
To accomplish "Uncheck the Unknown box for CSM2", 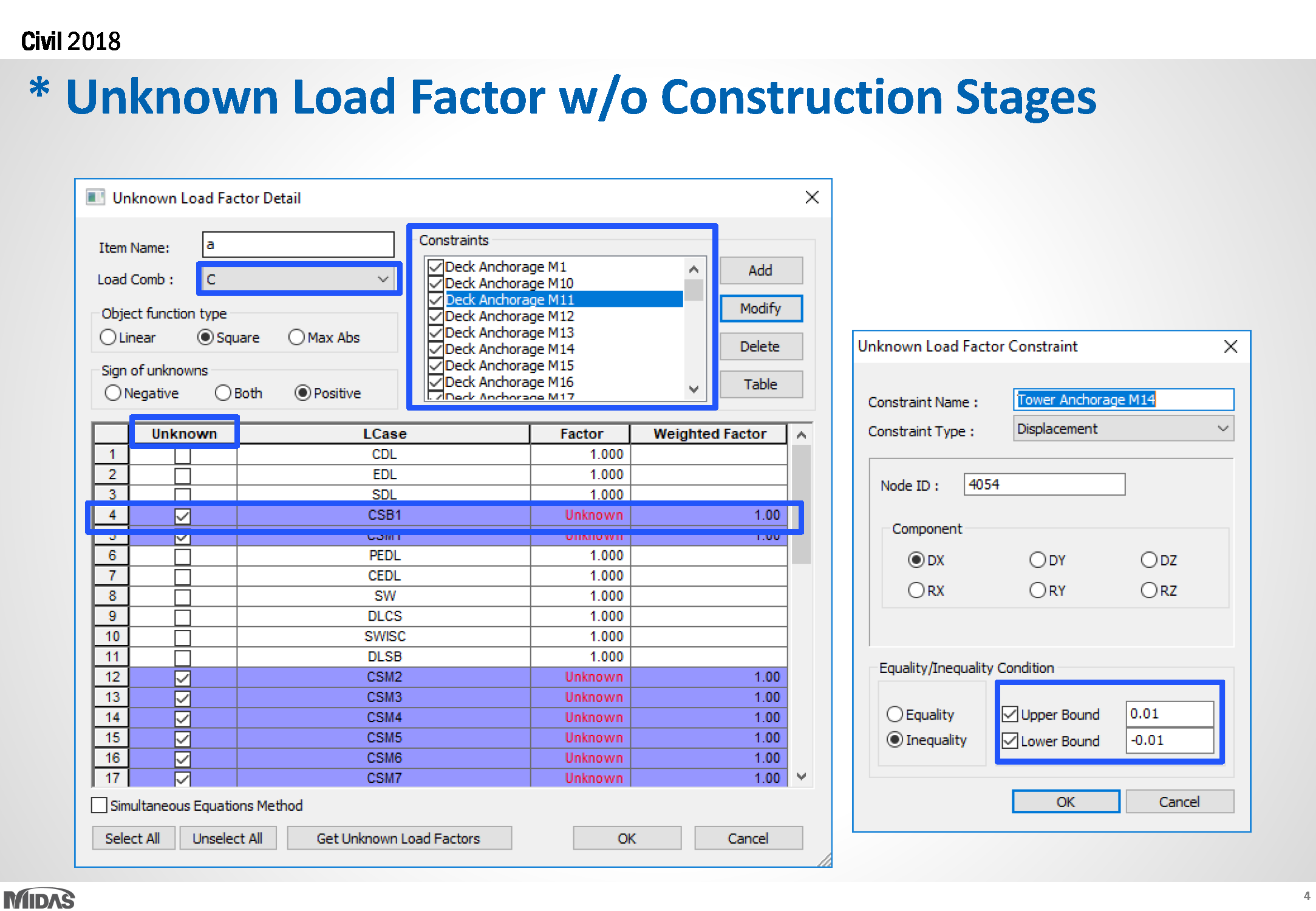I will 183,677.
